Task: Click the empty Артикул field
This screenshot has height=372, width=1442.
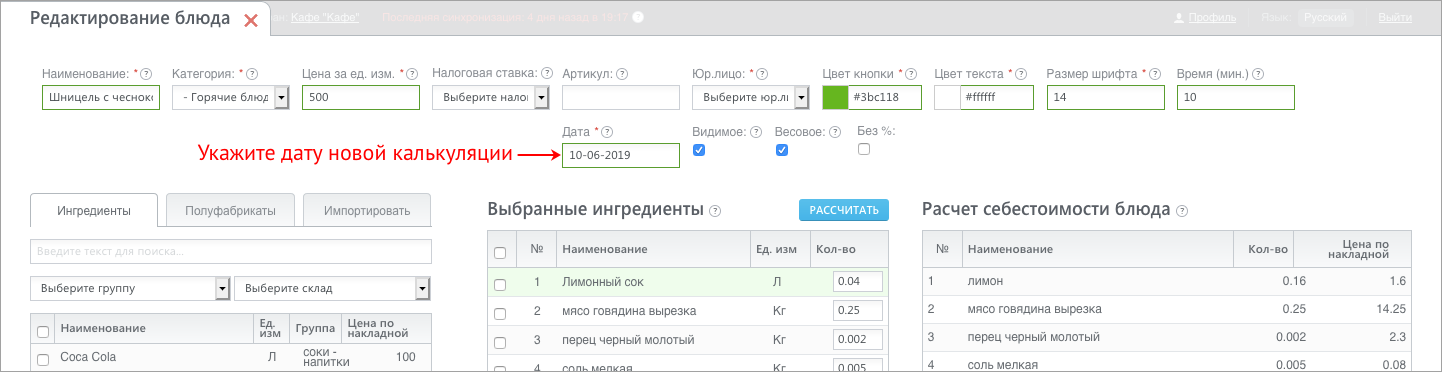Action: click(621, 97)
